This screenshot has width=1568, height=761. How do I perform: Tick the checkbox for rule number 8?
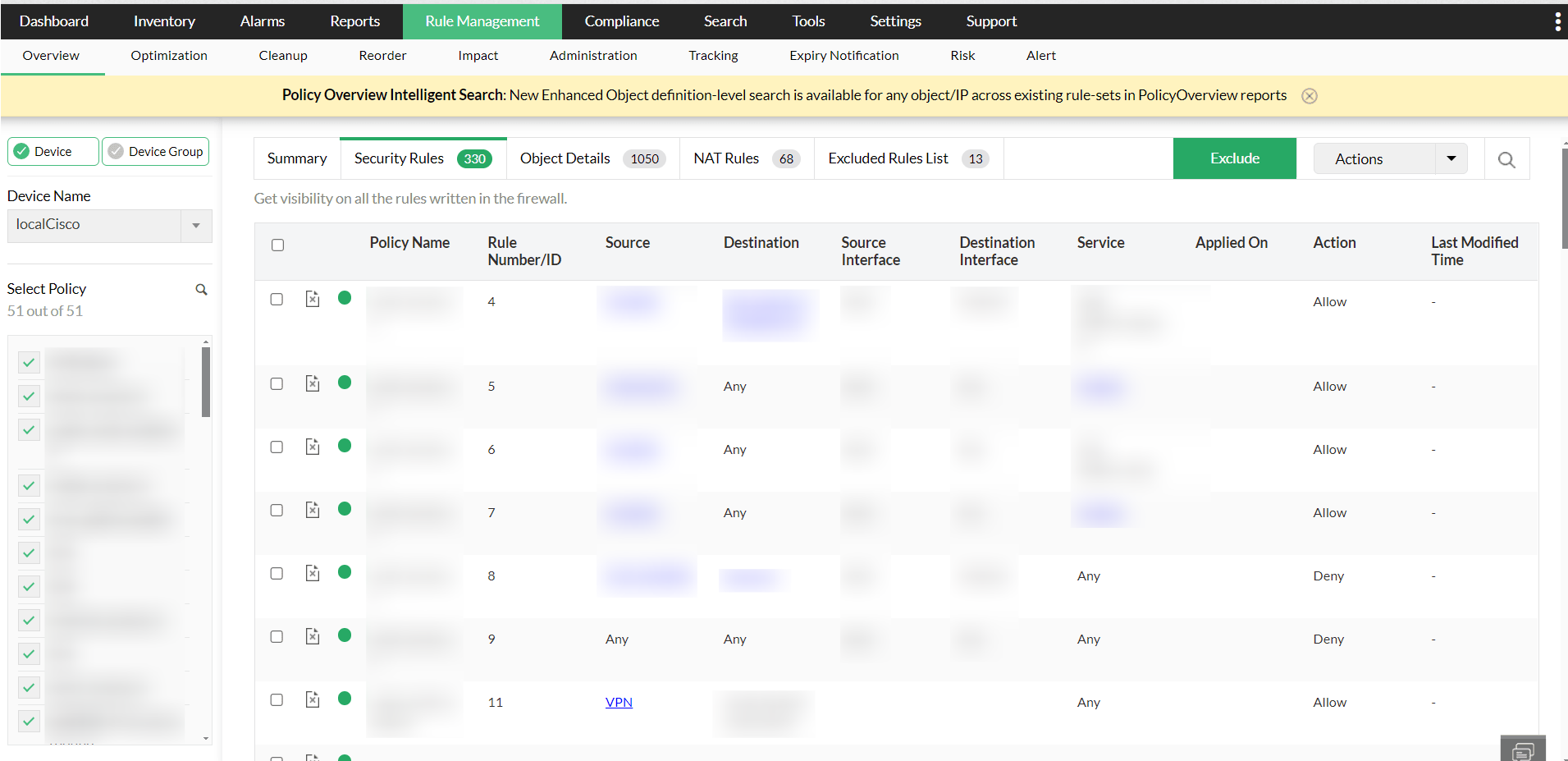(x=277, y=574)
